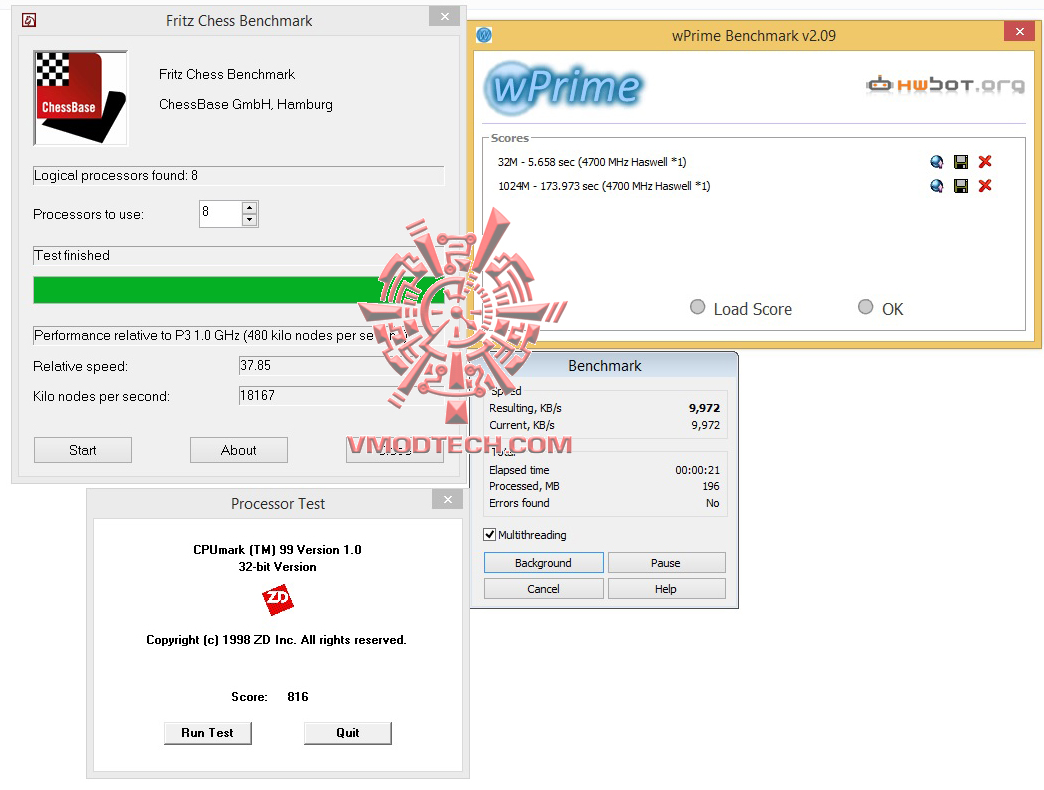The width and height of the screenshot is (1044, 790).
Task: Open the HWBOT.org logo link
Action: tap(945, 85)
